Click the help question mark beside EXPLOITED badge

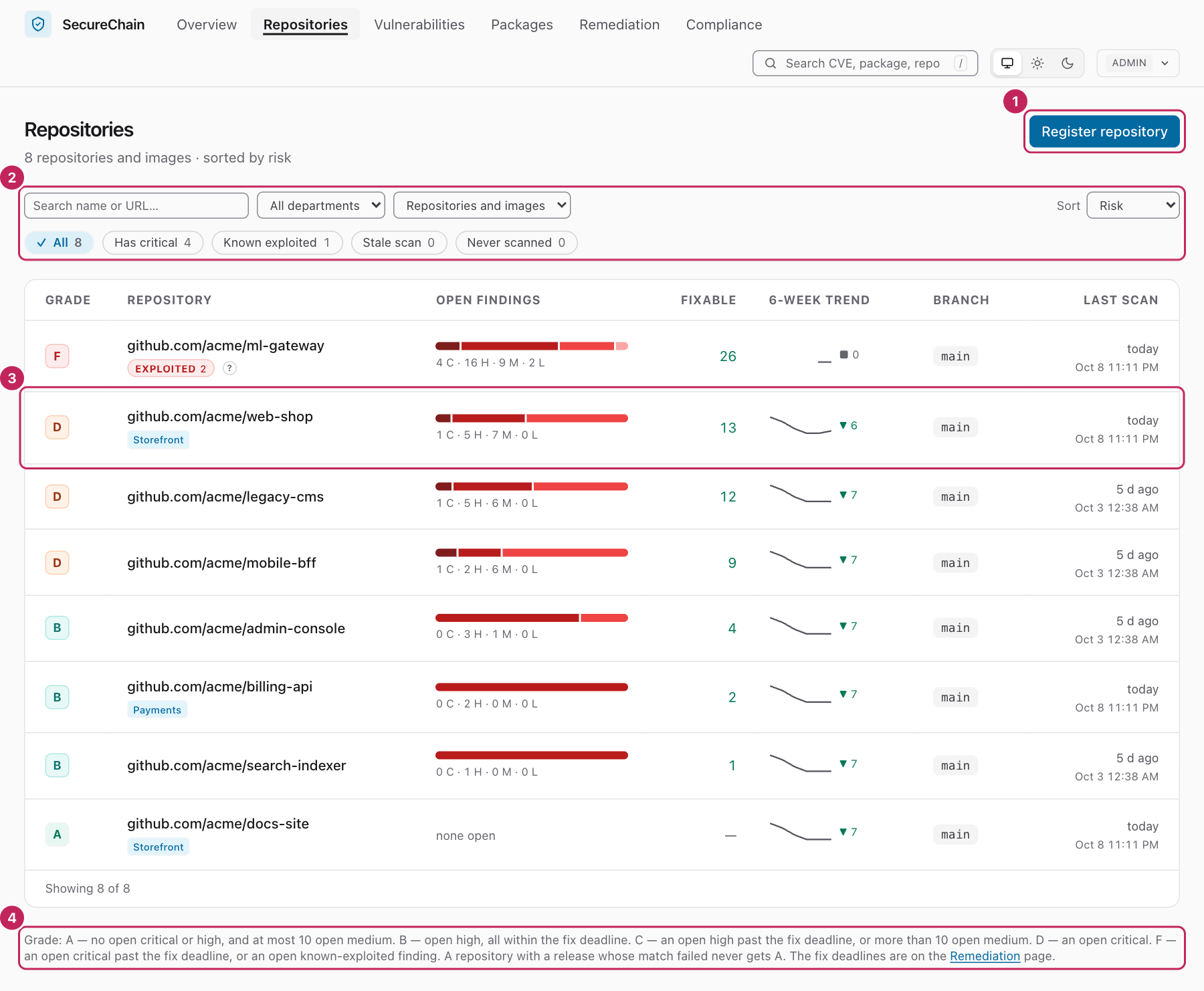pyautogui.click(x=229, y=368)
